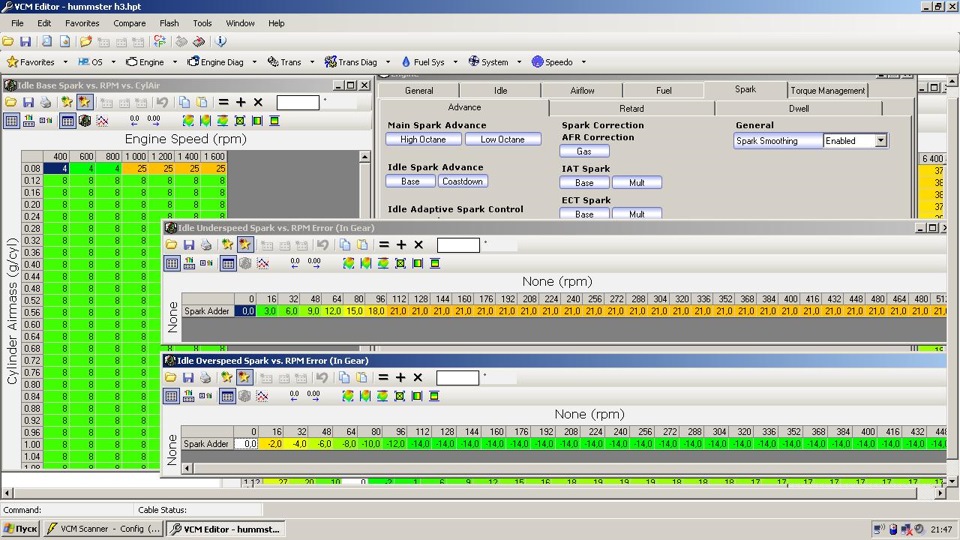Expand the OS toolbar dropdown arrow
Viewport: 960px width, 540px height.
113,62
